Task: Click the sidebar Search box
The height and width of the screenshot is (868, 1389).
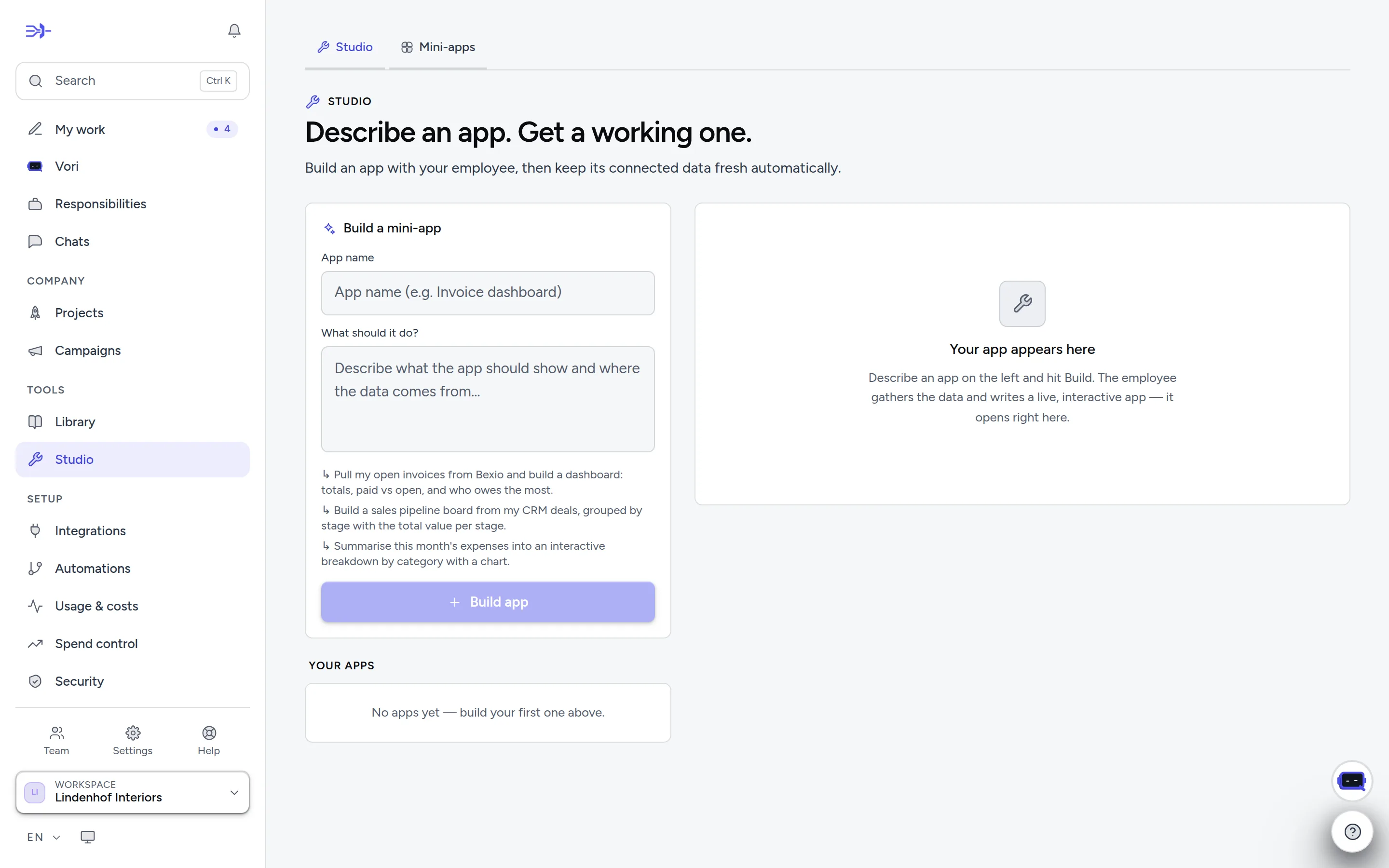Action: [133, 81]
